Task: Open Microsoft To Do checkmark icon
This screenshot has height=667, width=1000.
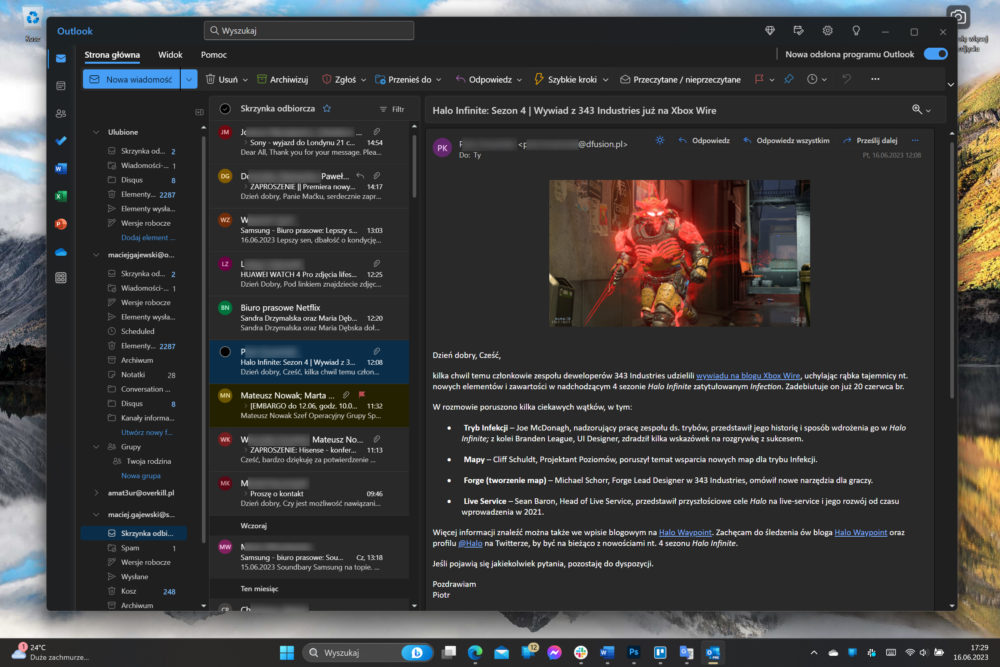Action: click(61, 141)
